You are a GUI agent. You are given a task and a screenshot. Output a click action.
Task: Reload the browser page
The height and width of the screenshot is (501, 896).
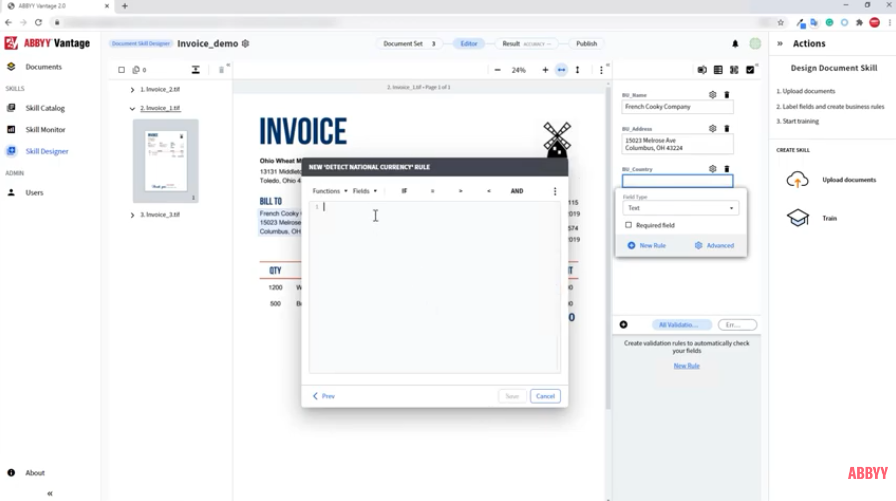[x=38, y=22]
